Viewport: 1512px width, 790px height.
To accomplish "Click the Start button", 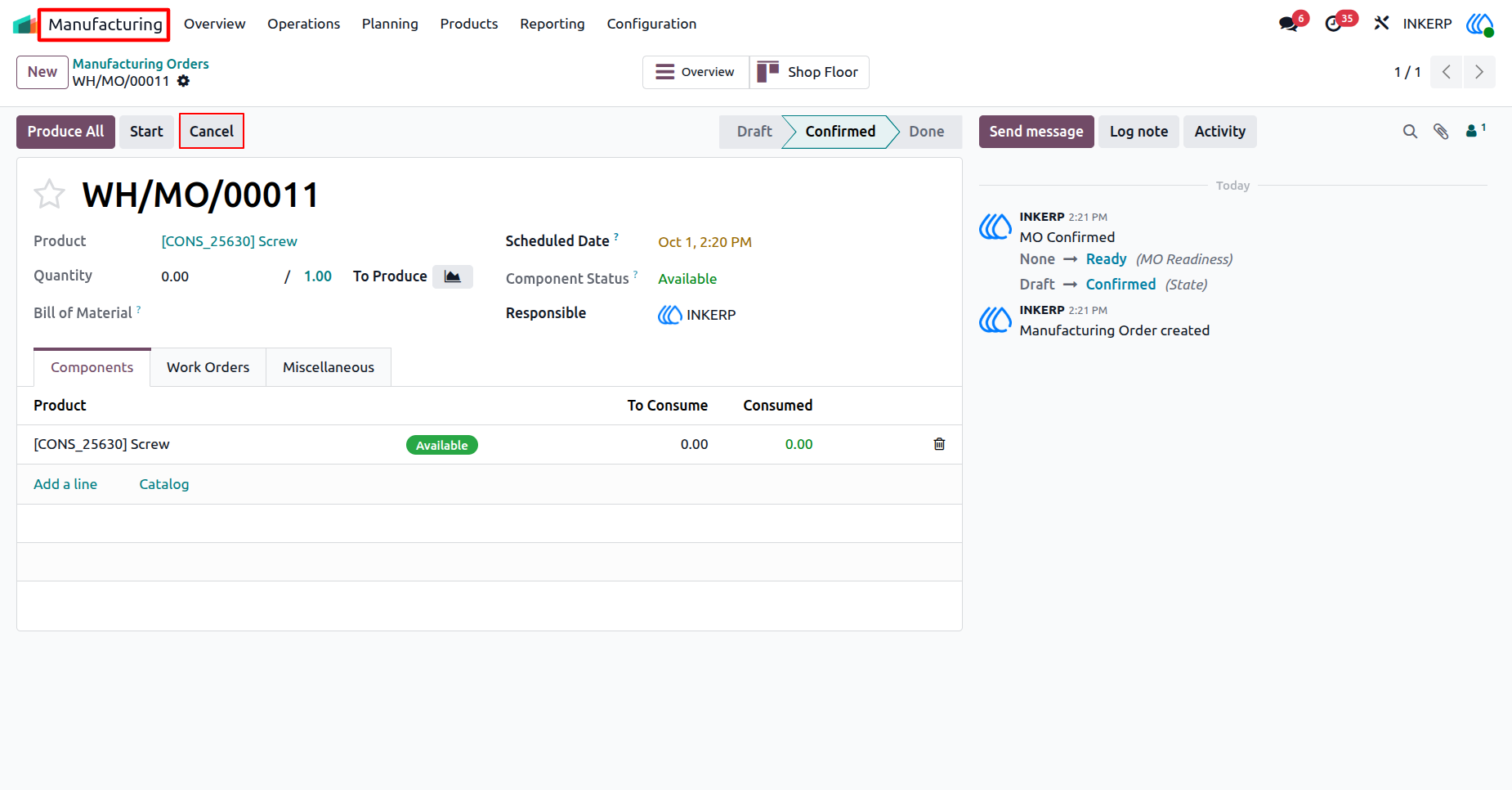I will coord(146,132).
